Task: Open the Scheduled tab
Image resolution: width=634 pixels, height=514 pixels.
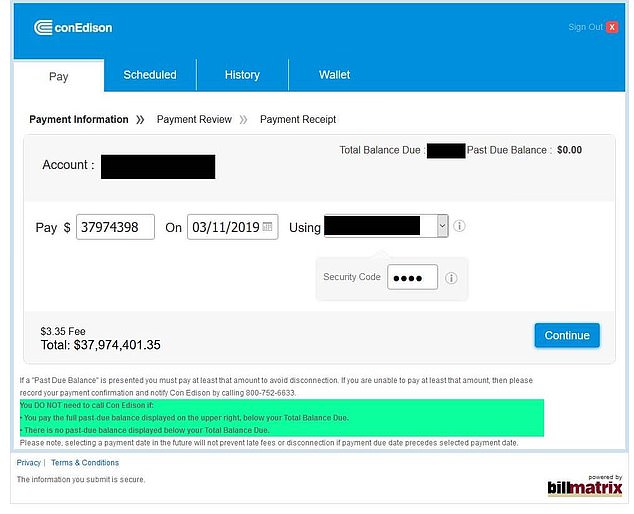Action: [x=150, y=75]
